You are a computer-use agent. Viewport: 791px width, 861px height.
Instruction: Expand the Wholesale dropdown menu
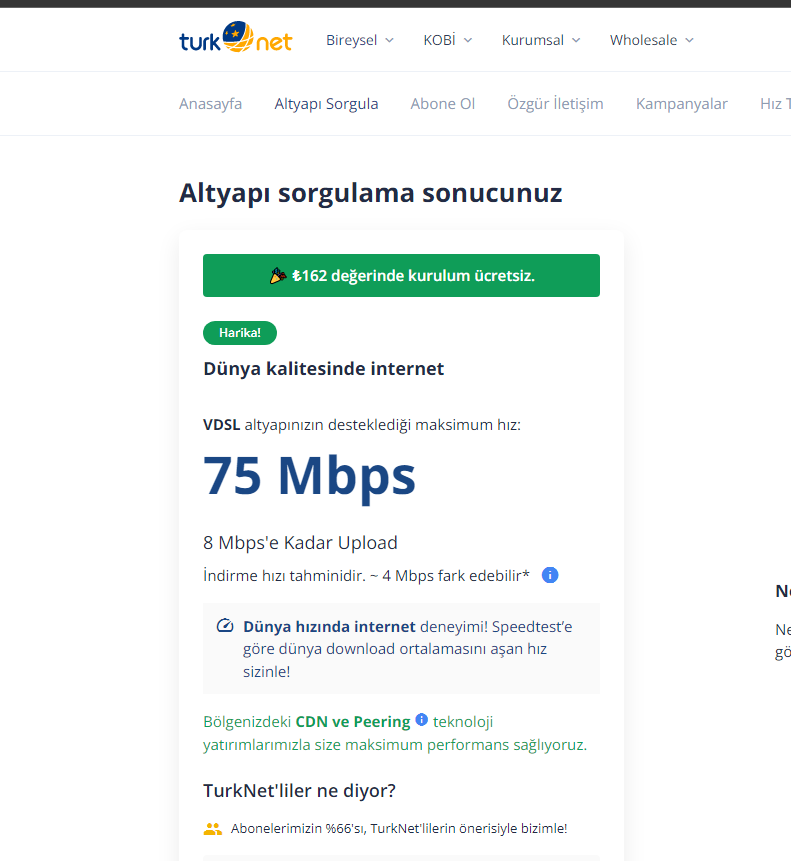point(652,40)
